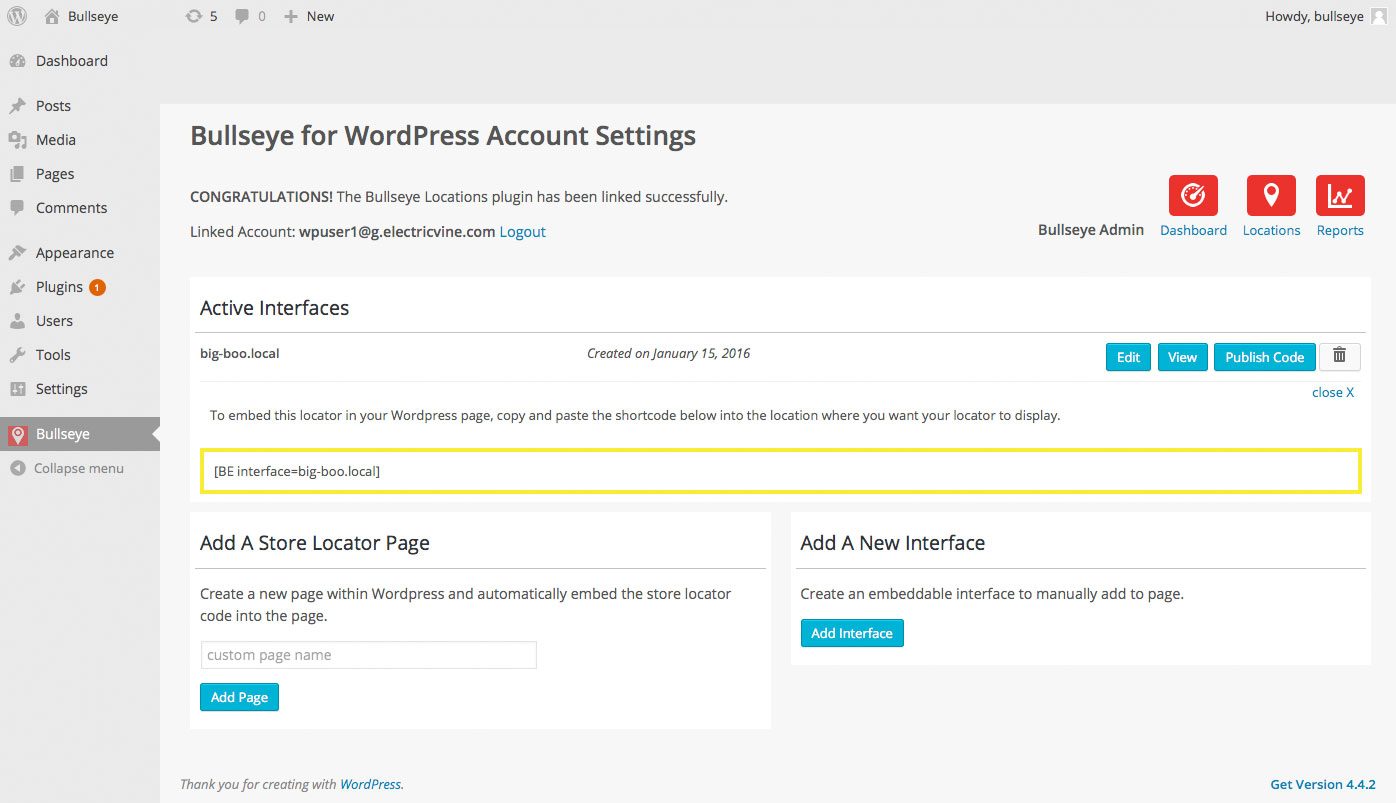Click the Users person icon
This screenshot has width=1396, height=803.
point(17,321)
